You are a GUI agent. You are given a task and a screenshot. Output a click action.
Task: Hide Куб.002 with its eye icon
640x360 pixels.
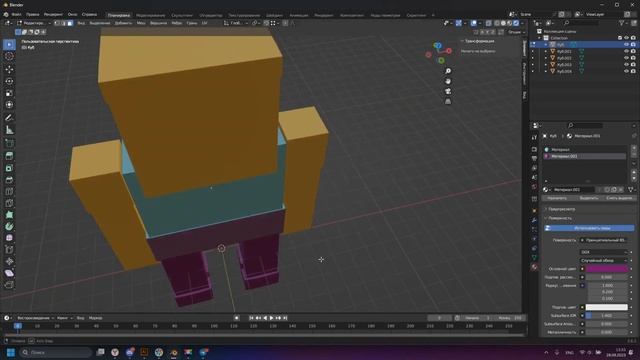click(x=626, y=58)
